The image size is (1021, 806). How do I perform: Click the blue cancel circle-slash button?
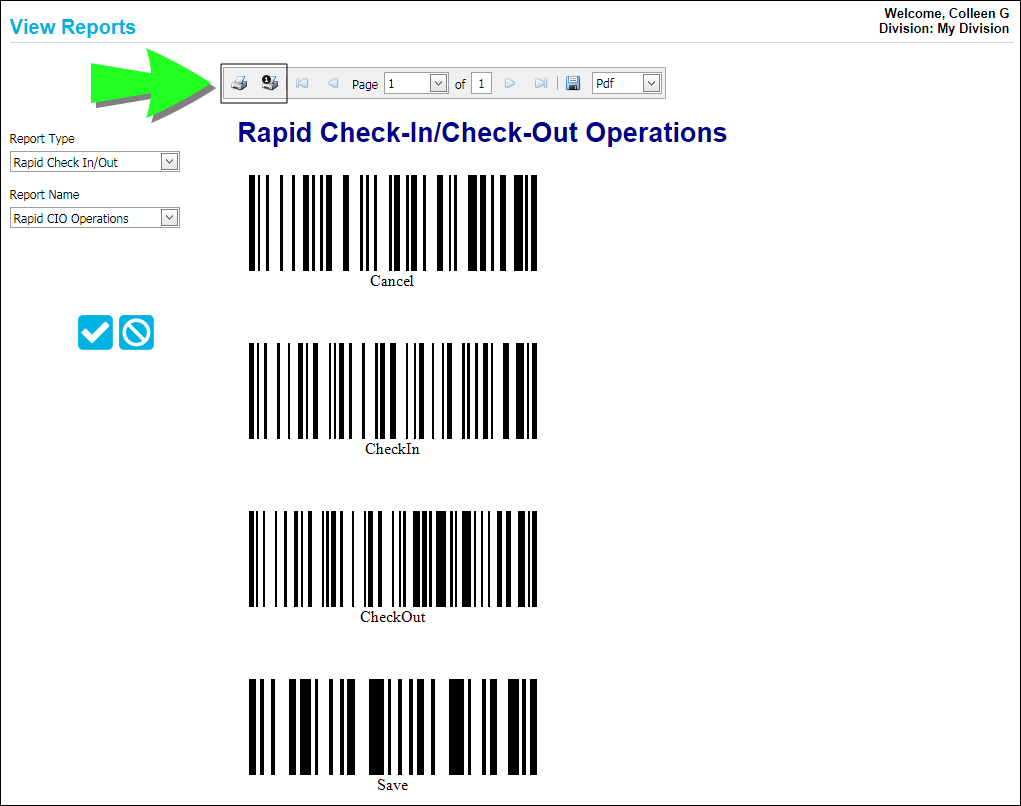pos(136,333)
